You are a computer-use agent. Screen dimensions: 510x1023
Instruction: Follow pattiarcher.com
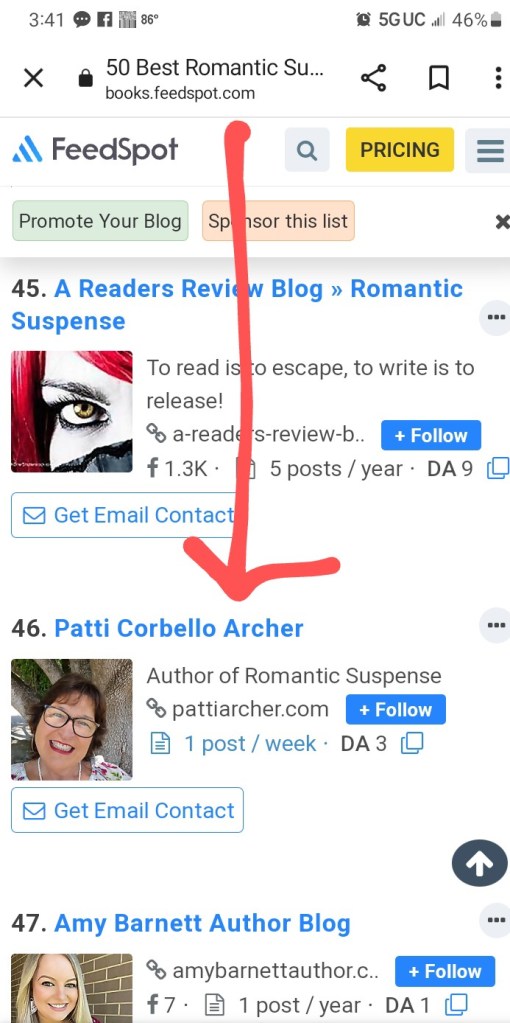(396, 709)
